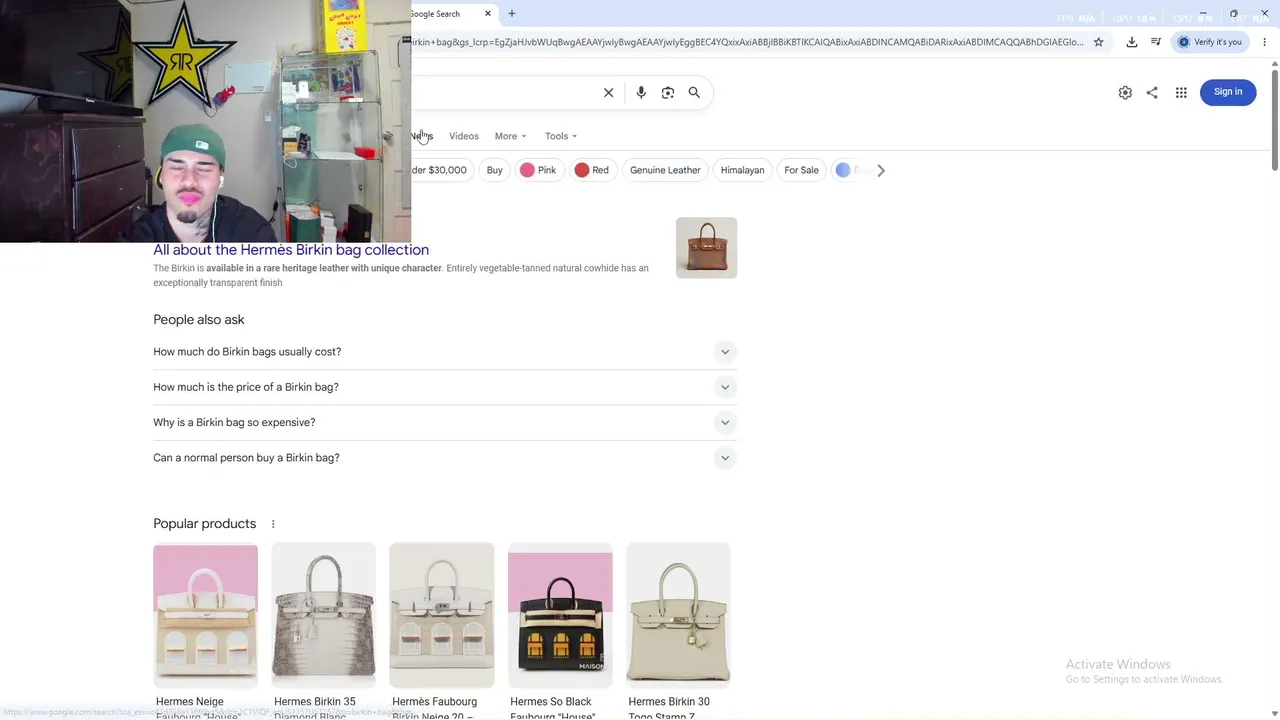Switch to the Videos results tab
Screen dimensions: 1280x720
[x=464, y=136]
